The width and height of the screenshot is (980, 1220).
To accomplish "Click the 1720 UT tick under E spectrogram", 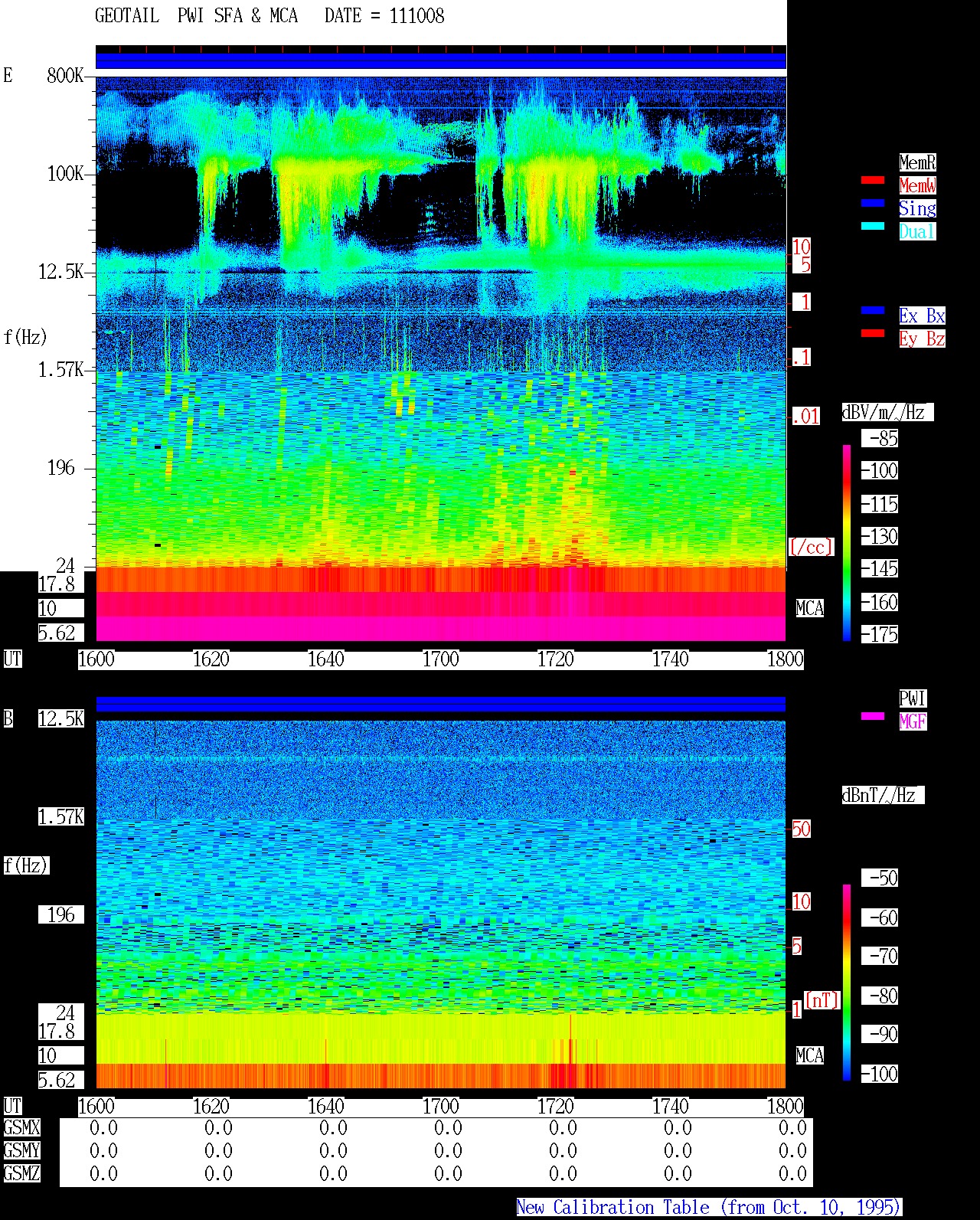I will [x=555, y=659].
